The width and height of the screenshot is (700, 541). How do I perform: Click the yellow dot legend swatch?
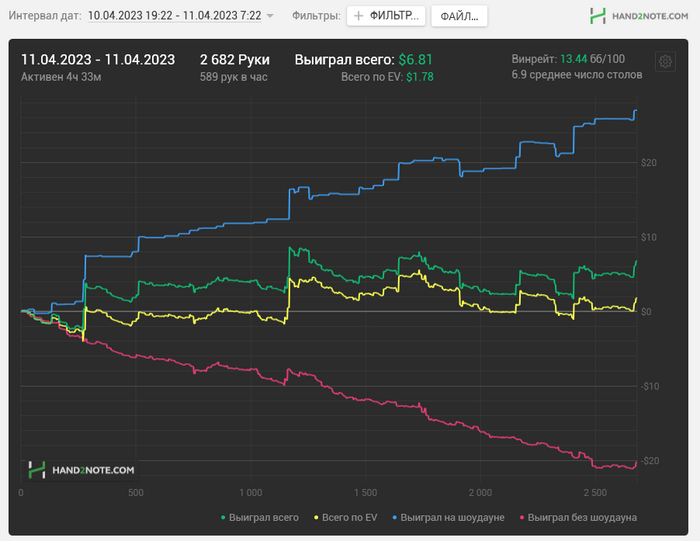pos(316,518)
